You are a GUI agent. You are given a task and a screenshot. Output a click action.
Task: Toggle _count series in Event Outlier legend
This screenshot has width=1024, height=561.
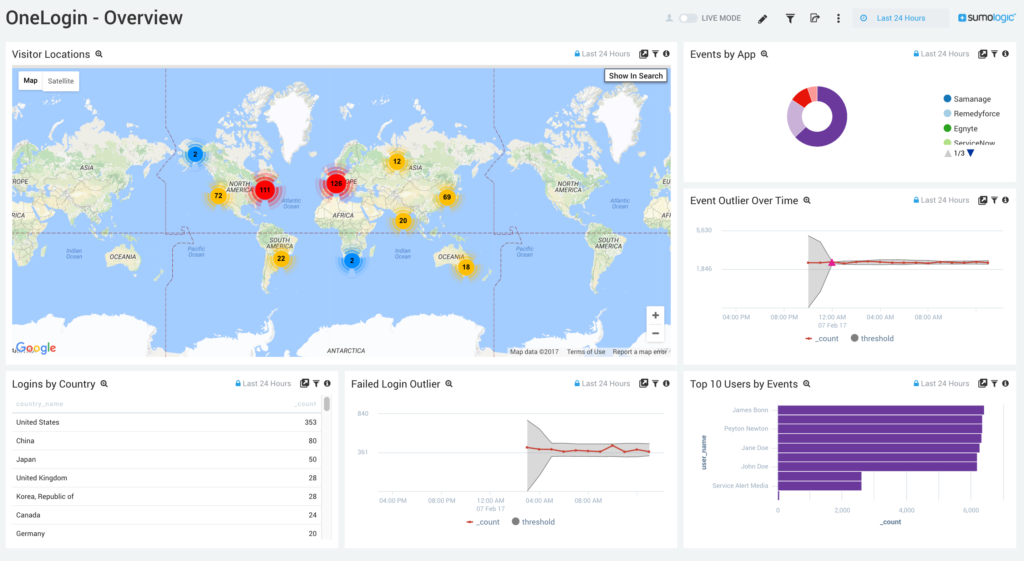(822, 338)
